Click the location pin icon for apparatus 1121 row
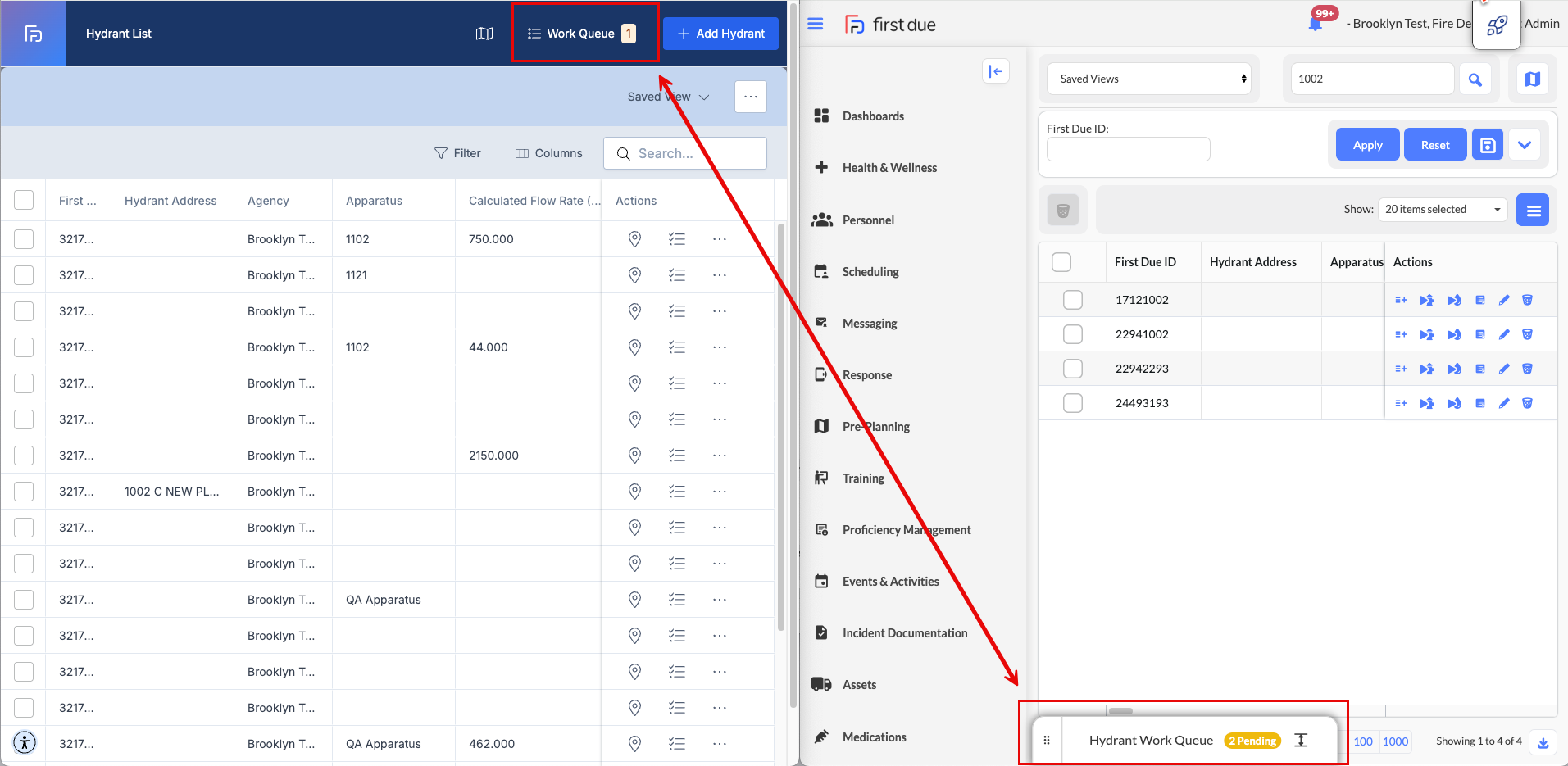This screenshot has height=766, width=1568. pyautogui.click(x=634, y=275)
